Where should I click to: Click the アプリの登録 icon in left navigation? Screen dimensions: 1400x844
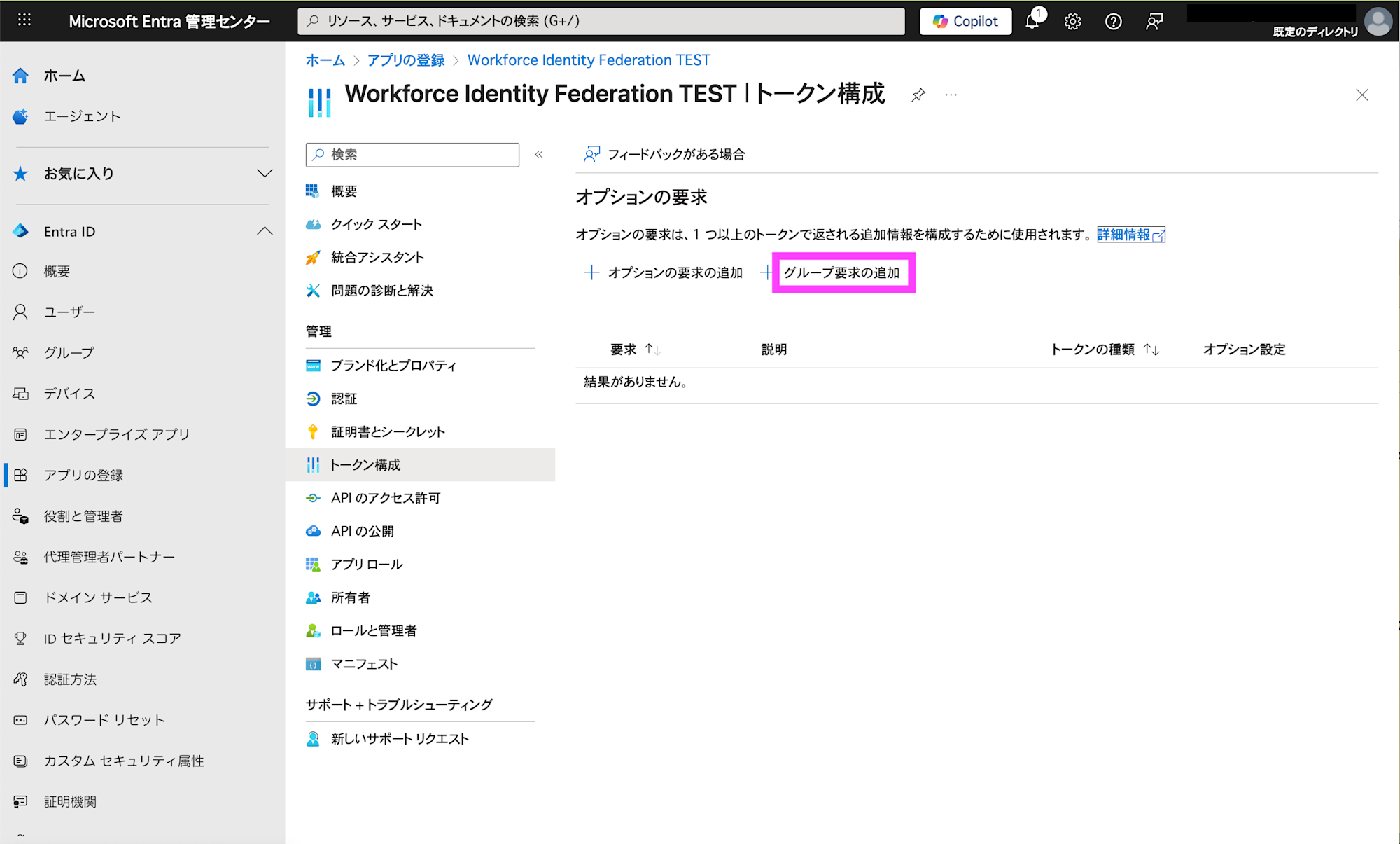[x=21, y=475]
